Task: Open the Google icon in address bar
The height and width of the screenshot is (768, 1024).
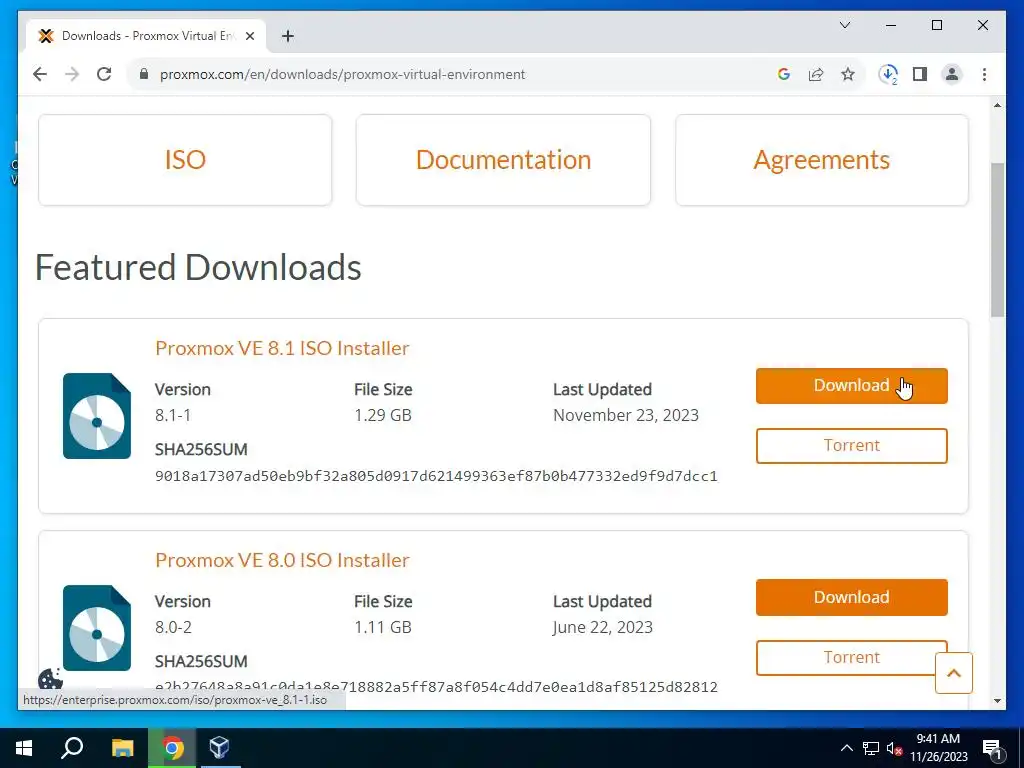Action: pos(784,74)
